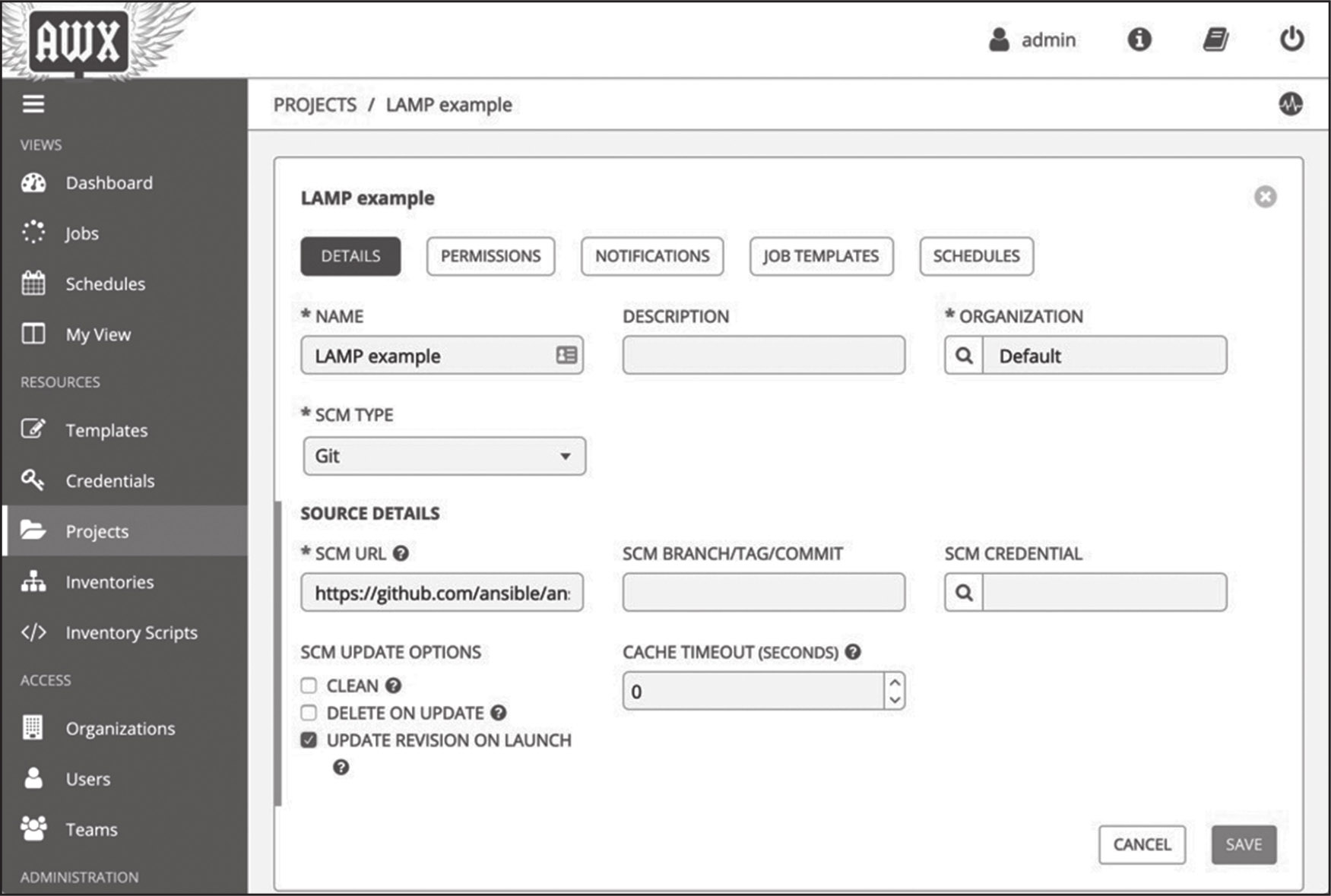Decrease cache timeout with down arrow
The width and height of the screenshot is (1331, 896).
pos(895,700)
